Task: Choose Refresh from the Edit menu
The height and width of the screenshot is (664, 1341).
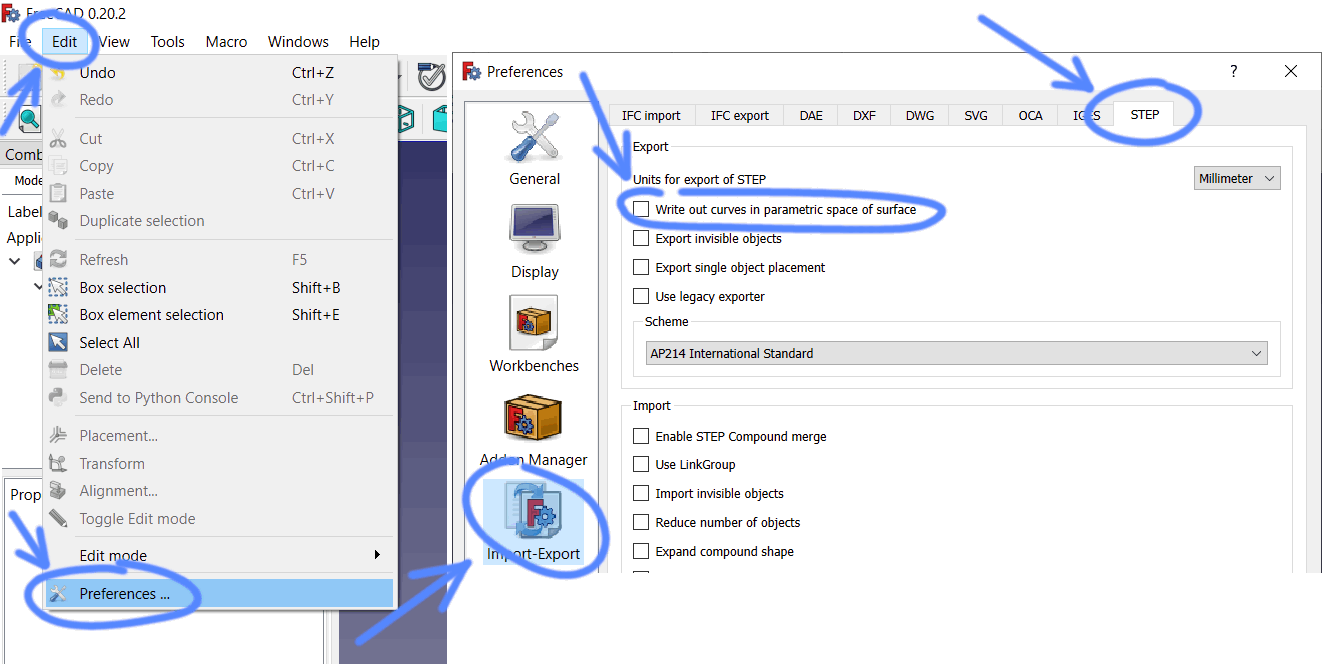Action: point(219,260)
